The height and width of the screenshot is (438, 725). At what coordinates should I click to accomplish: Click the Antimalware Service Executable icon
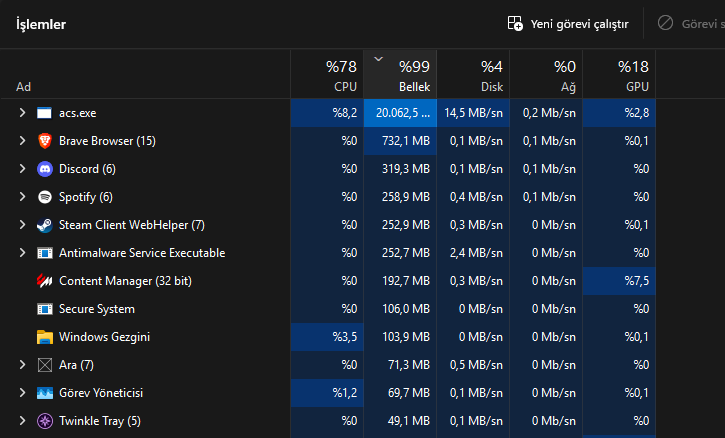44,253
